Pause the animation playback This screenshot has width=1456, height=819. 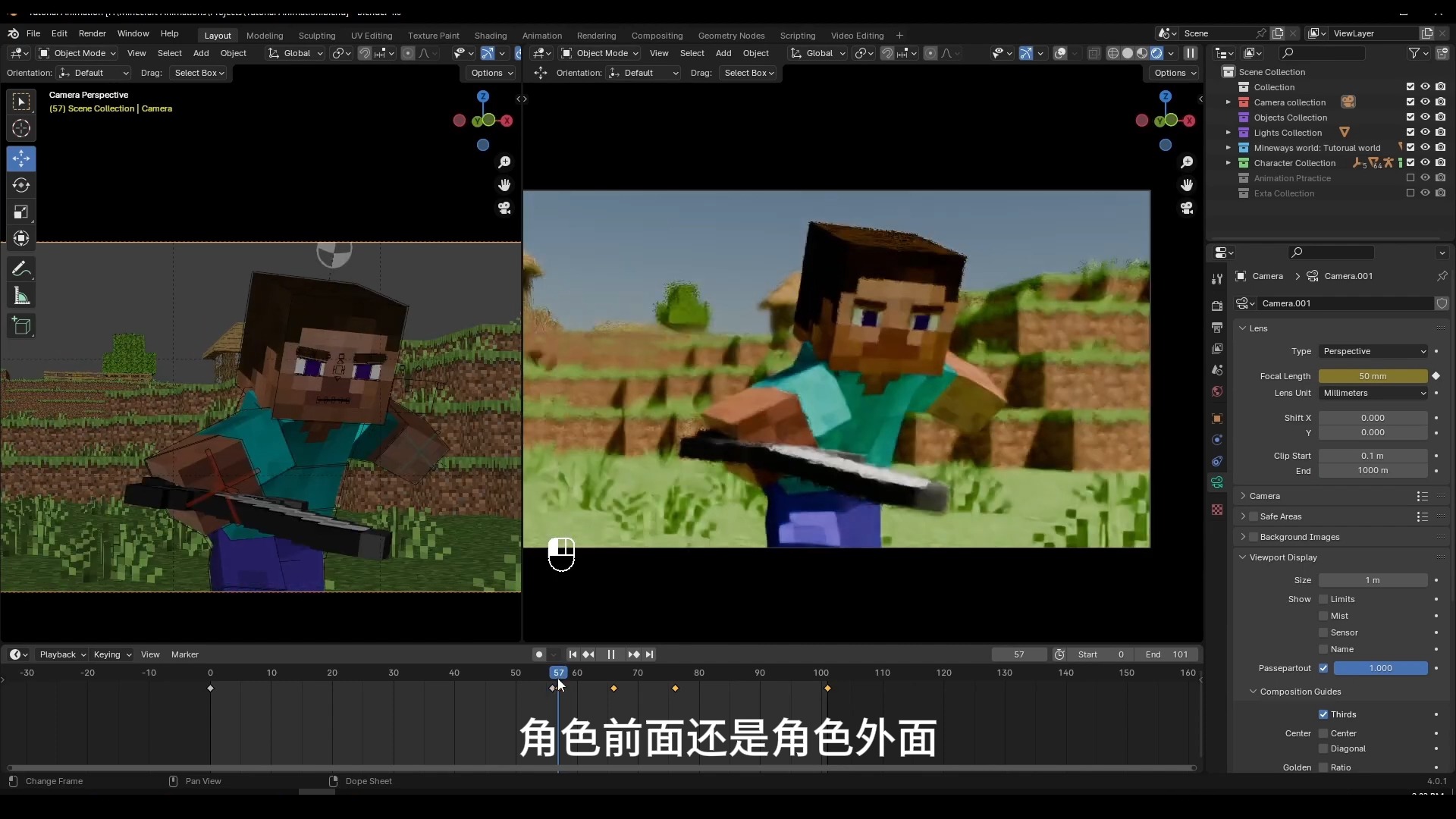coord(610,654)
